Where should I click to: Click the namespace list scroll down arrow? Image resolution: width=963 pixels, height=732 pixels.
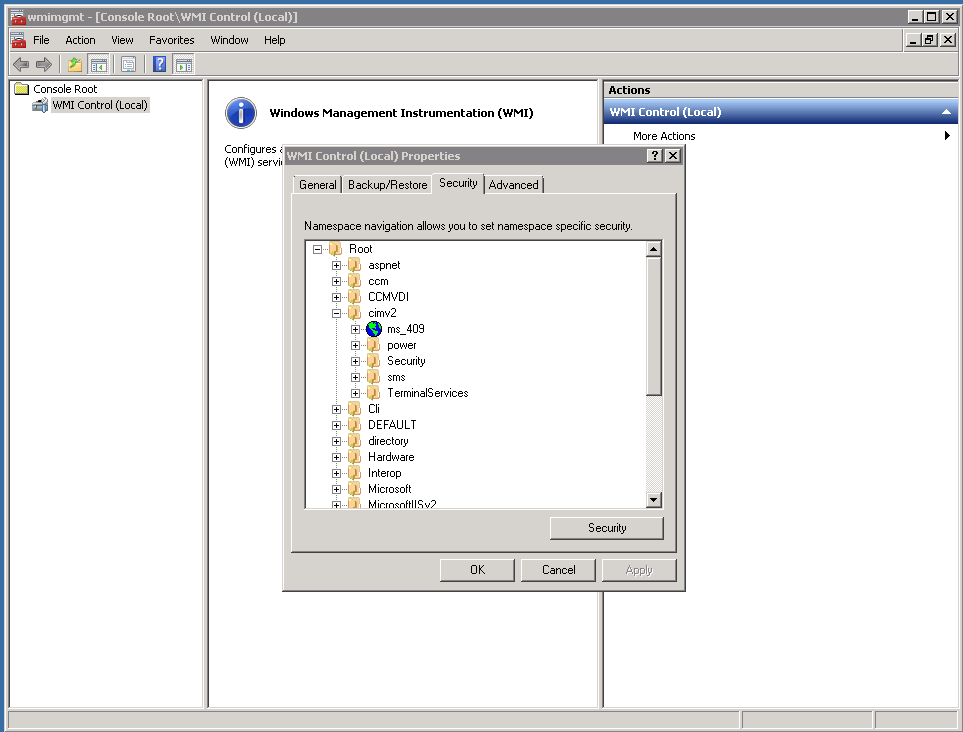click(x=653, y=500)
